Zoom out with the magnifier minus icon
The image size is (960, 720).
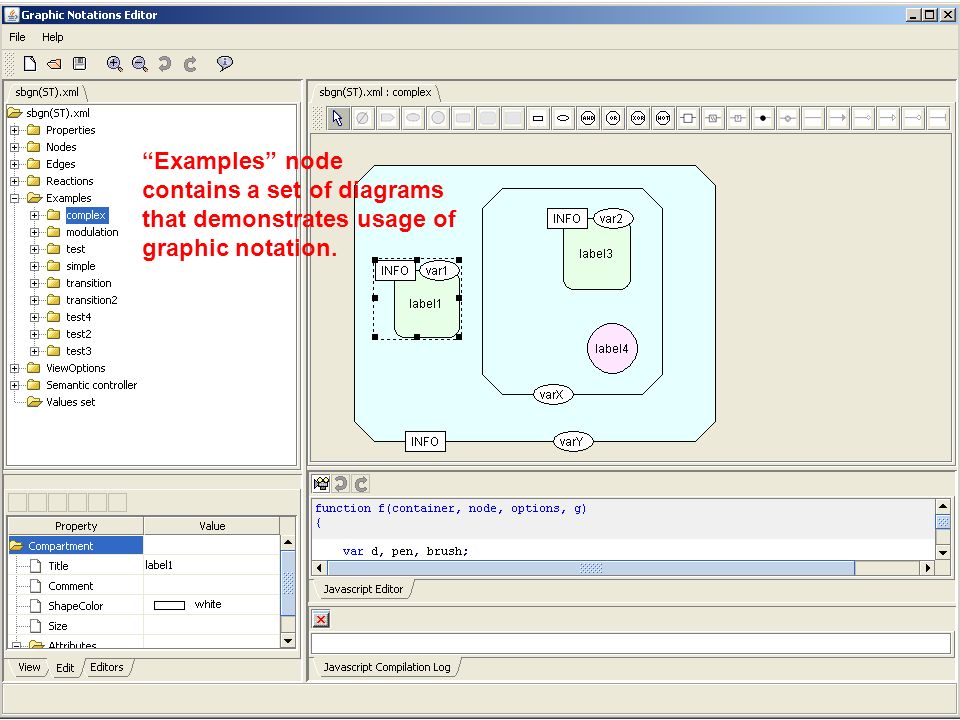140,63
